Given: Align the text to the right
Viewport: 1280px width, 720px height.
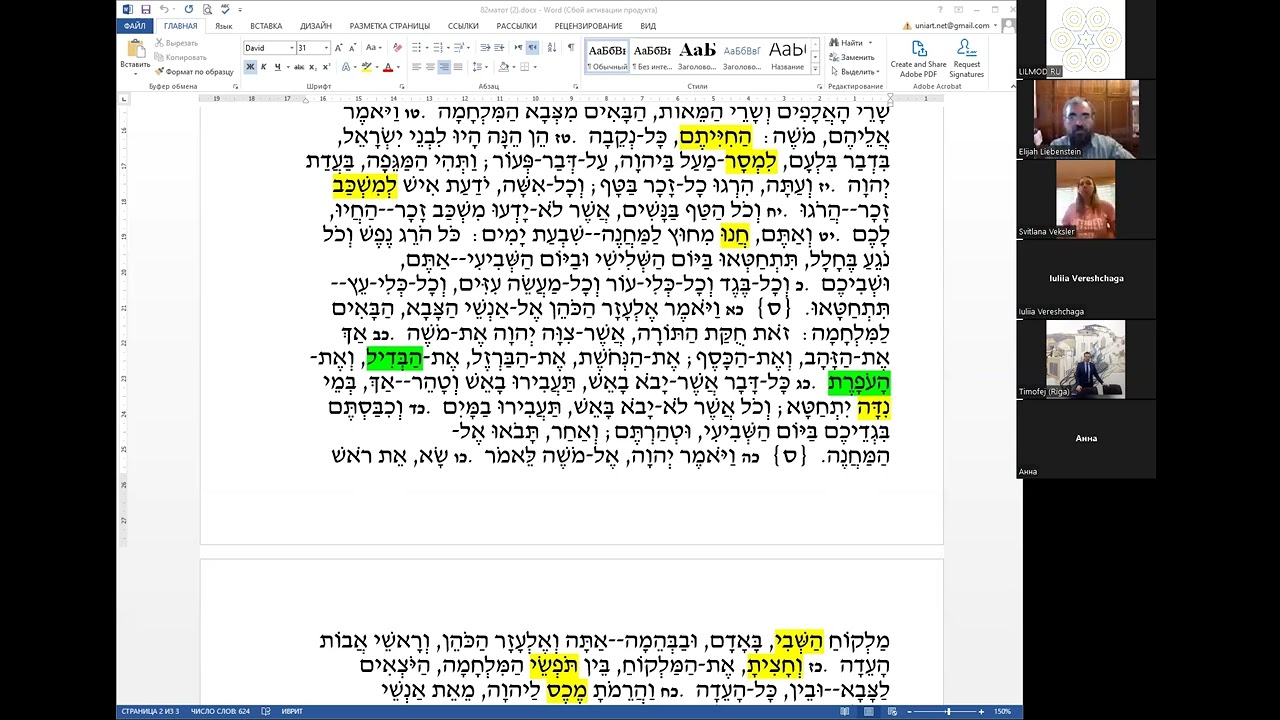Looking at the screenshot, I should click(x=444, y=67).
